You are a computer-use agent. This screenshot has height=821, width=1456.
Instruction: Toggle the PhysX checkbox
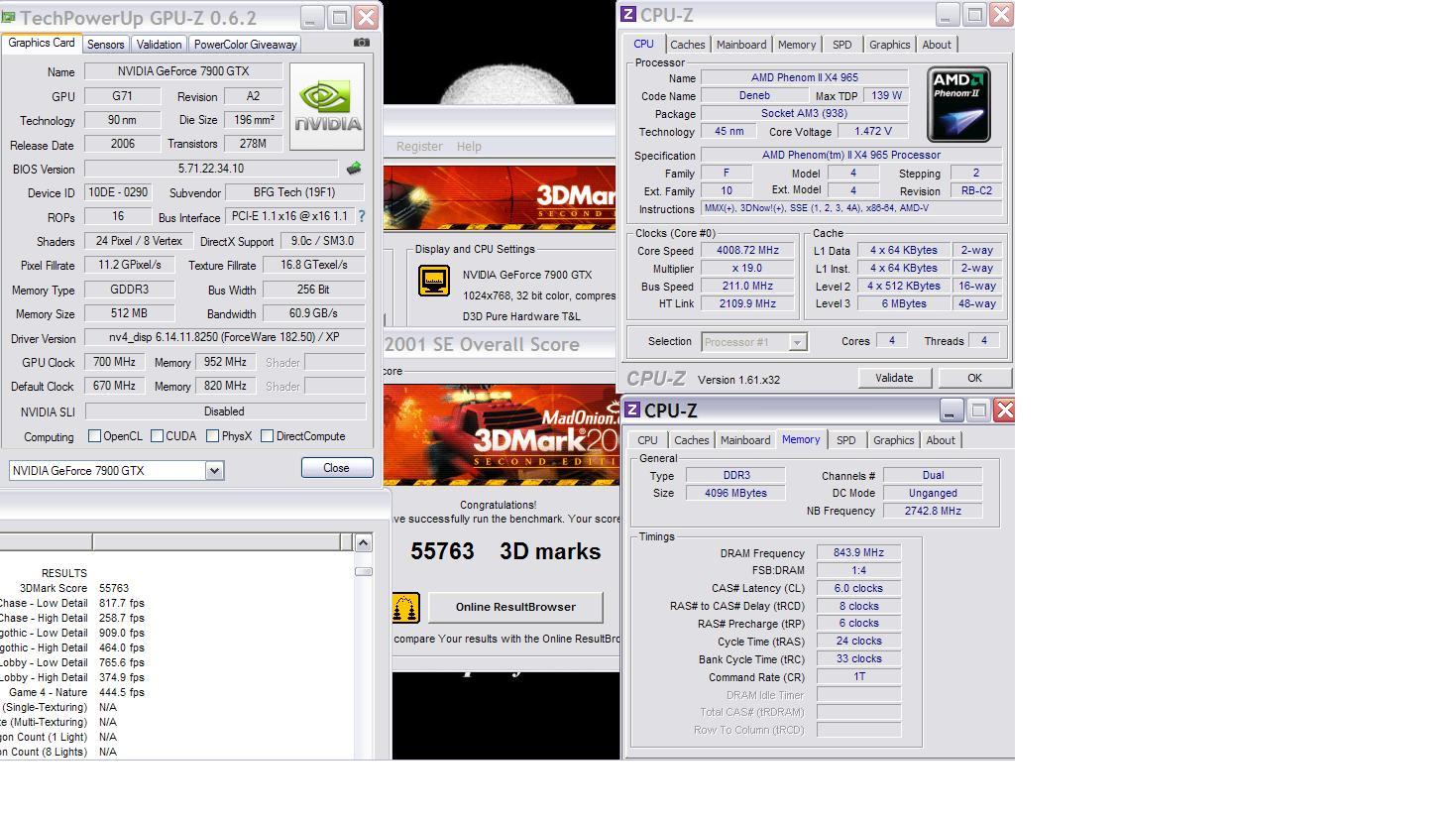click(212, 436)
